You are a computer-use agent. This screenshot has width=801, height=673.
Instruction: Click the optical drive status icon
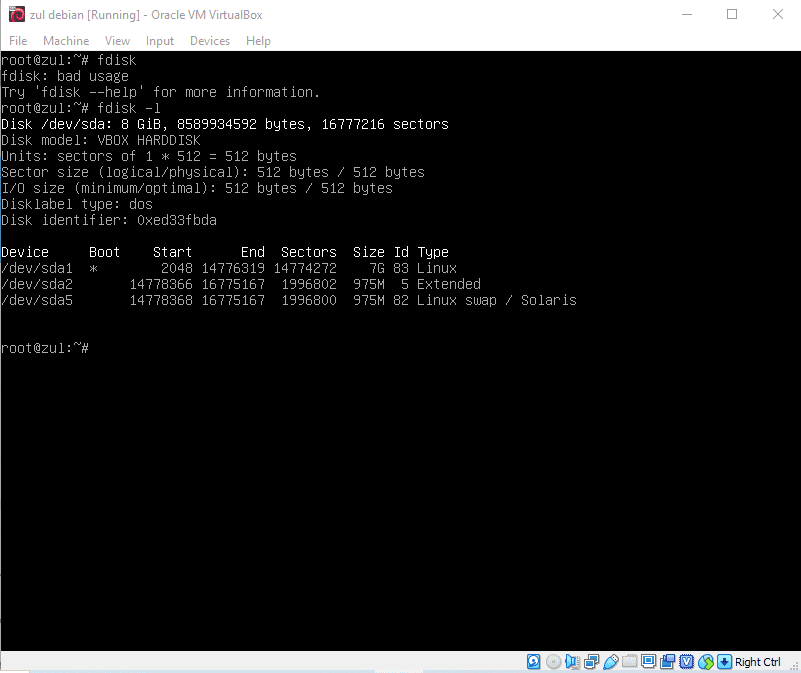coord(553,662)
